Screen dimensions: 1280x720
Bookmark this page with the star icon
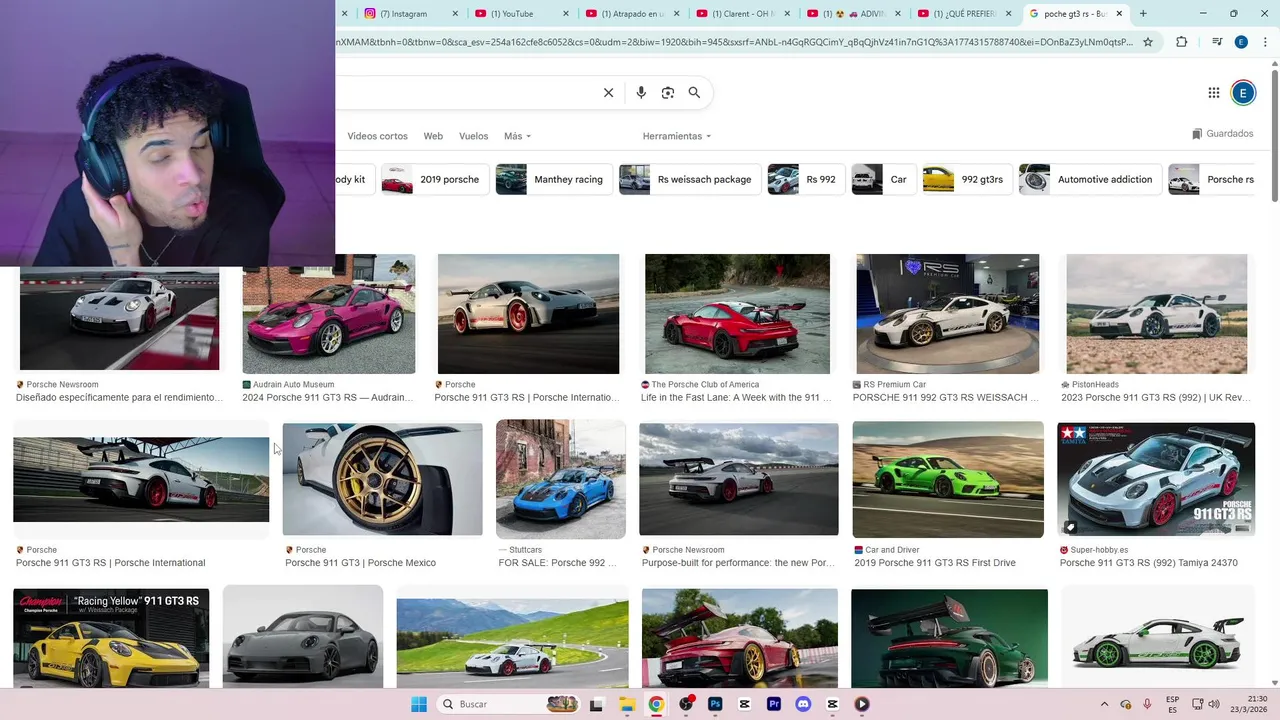1148,42
